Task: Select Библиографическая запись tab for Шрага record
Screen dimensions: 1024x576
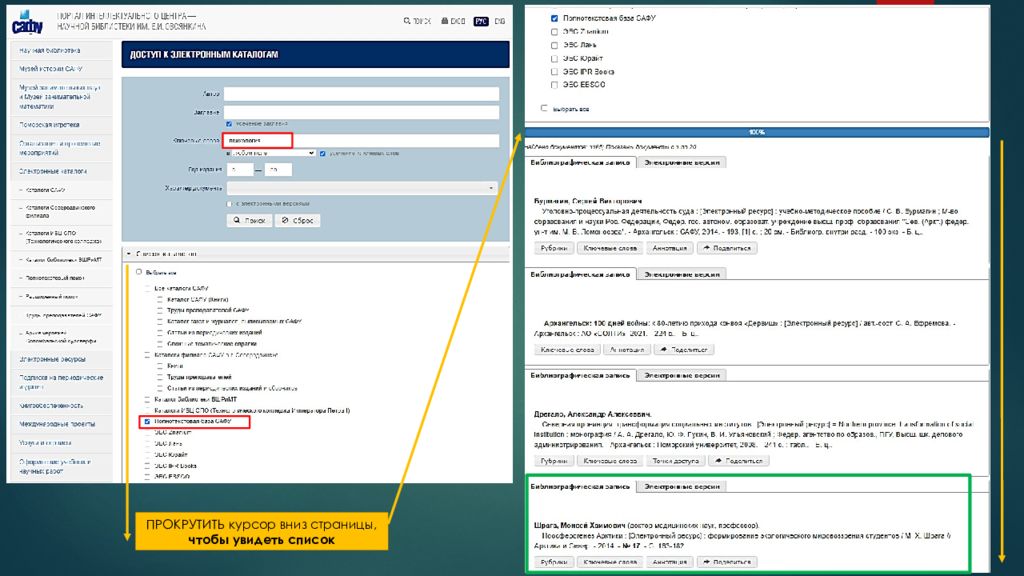Action: point(581,487)
